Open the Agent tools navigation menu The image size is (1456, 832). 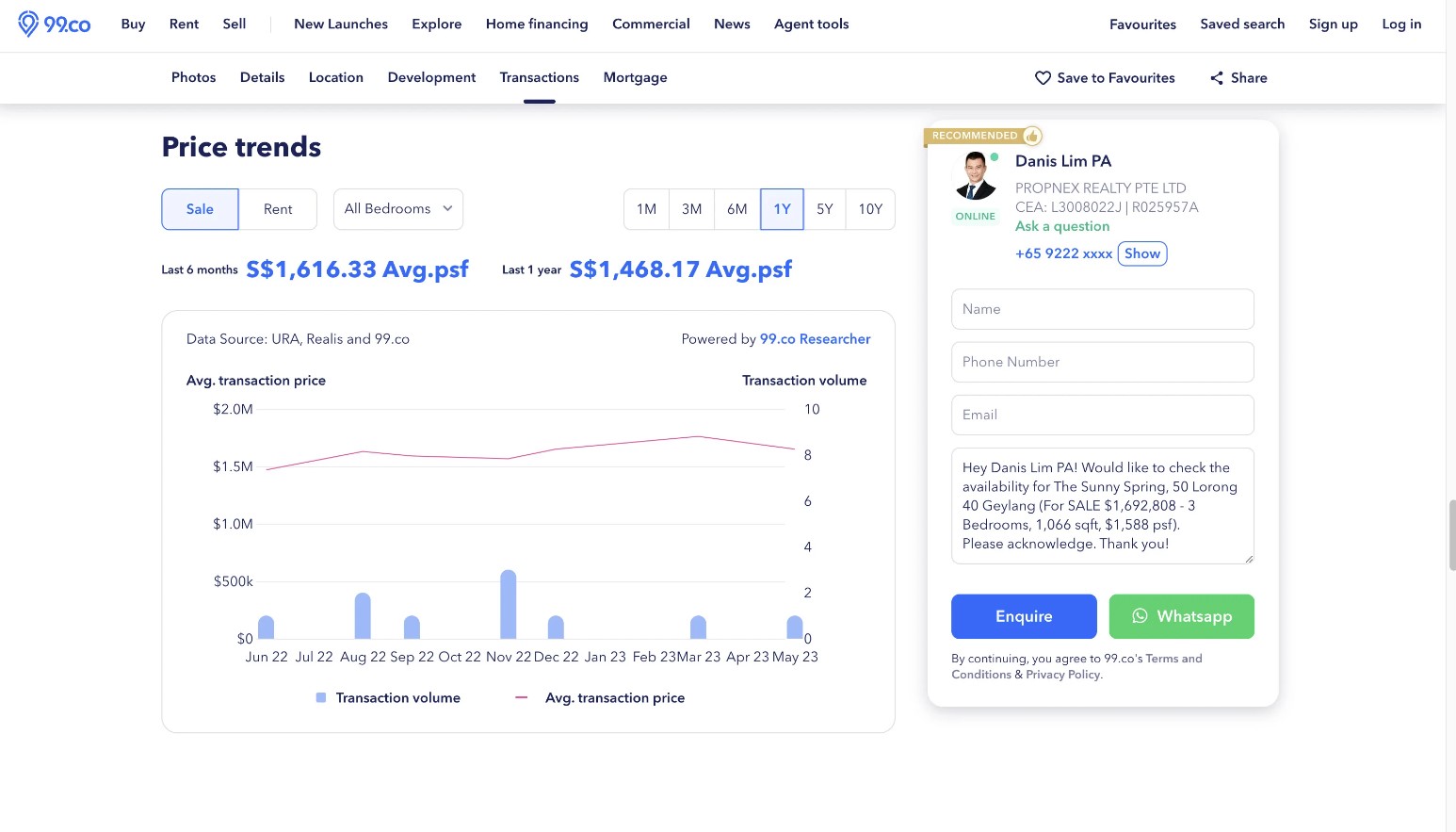(x=811, y=24)
